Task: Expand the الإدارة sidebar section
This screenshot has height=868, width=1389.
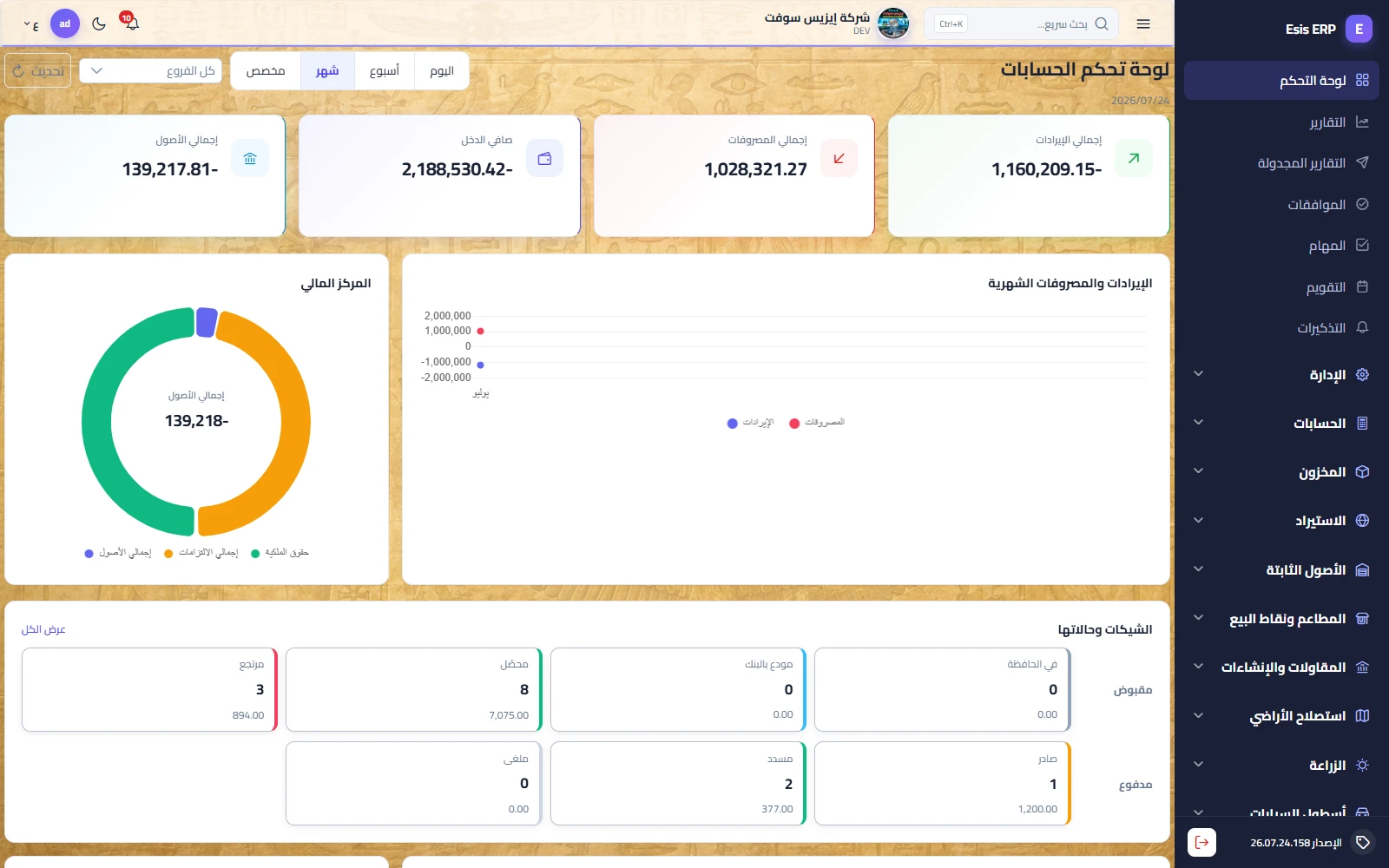Action: click(1281, 375)
